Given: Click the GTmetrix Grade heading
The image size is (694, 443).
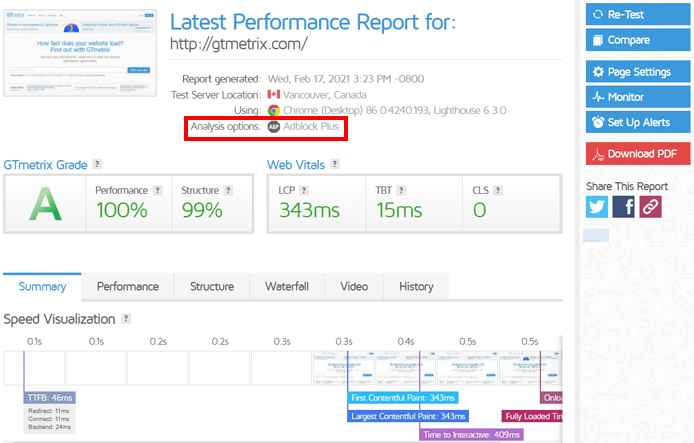Looking at the screenshot, I should pyautogui.click(x=45, y=165).
